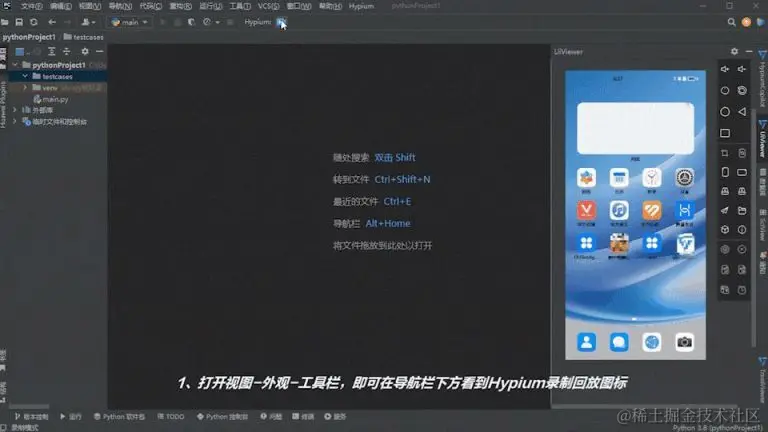
Task: Open the 问题 tool window
Action: 271,417
